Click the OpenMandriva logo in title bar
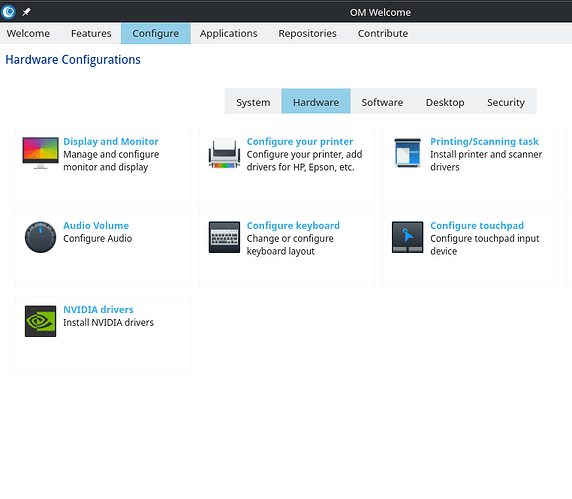This screenshot has height=499, width=572. click(8, 12)
